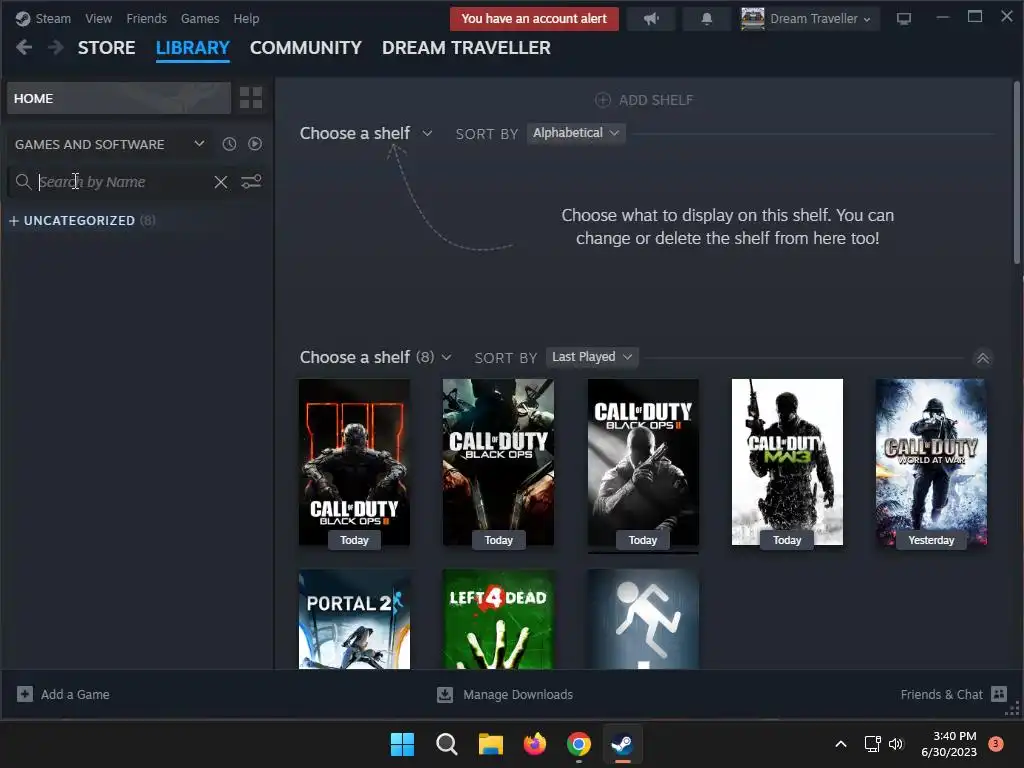
Task: Open the collections grid view icon
Action: pos(251,98)
